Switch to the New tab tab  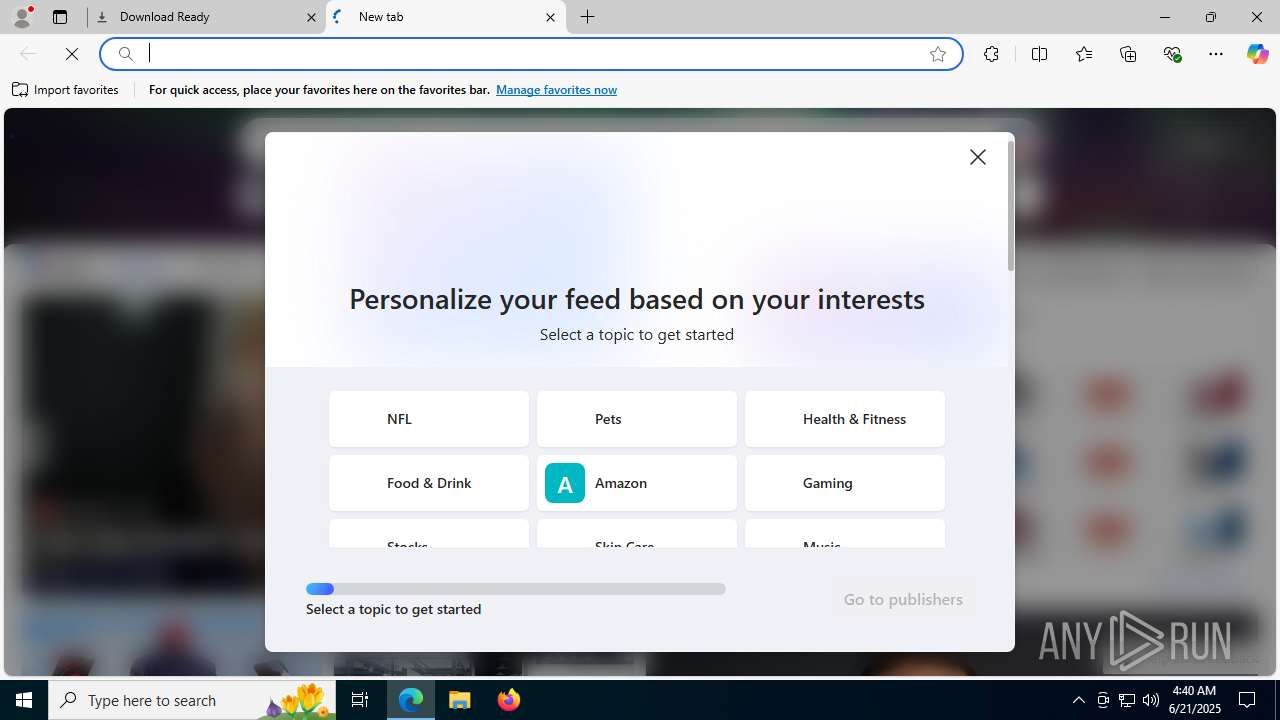point(445,17)
